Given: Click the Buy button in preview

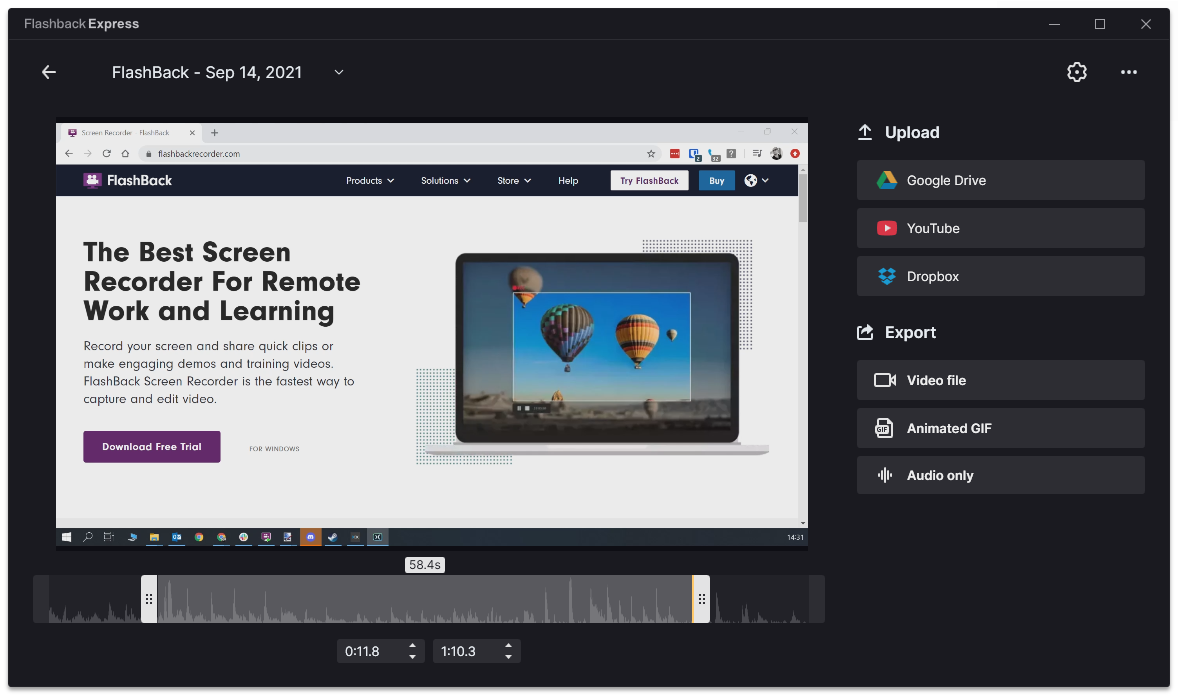Looking at the screenshot, I should tap(717, 181).
